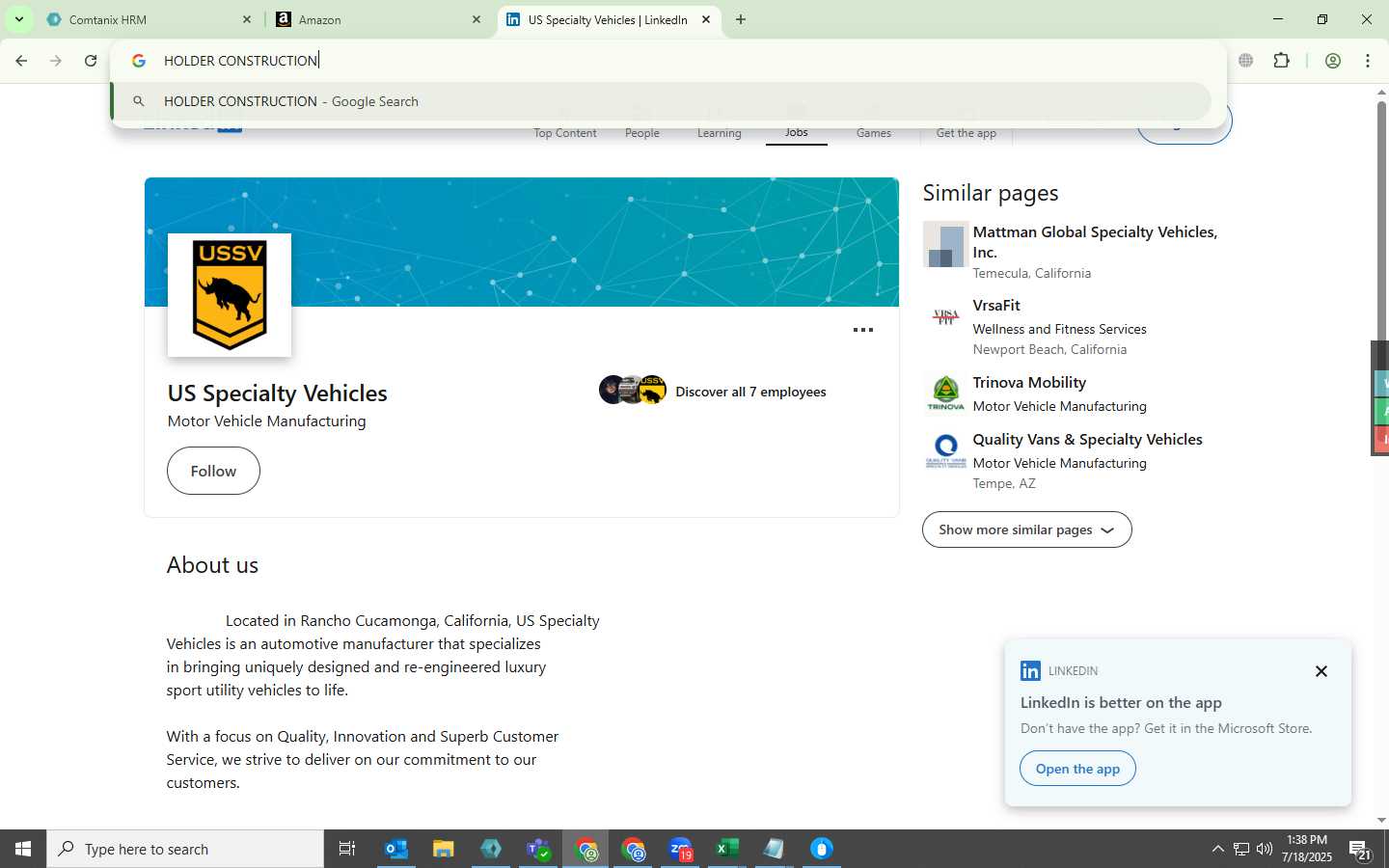Open the Chrome extensions puzzle icon
This screenshot has height=868, width=1389.
[x=1281, y=61]
